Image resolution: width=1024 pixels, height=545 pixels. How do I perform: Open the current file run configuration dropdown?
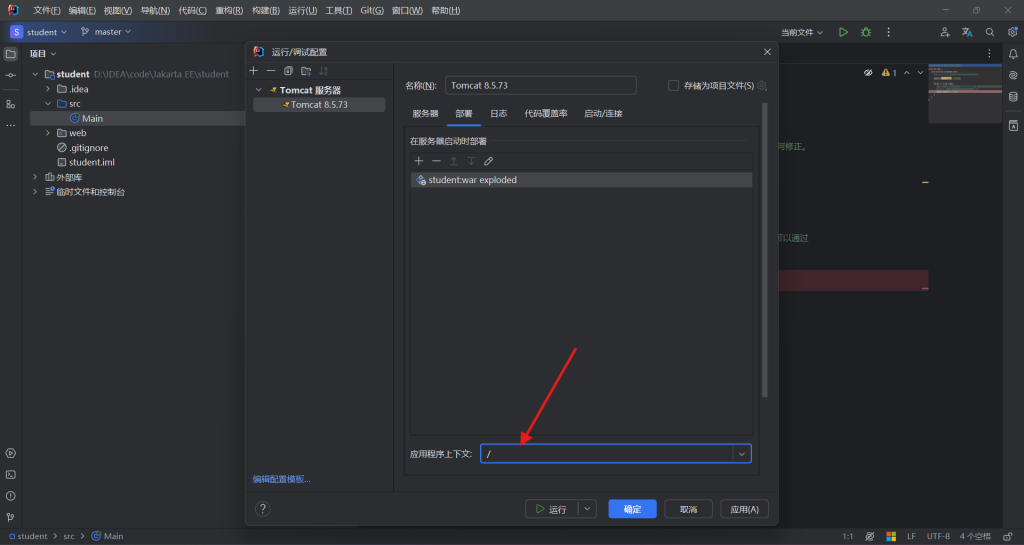click(802, 32)
